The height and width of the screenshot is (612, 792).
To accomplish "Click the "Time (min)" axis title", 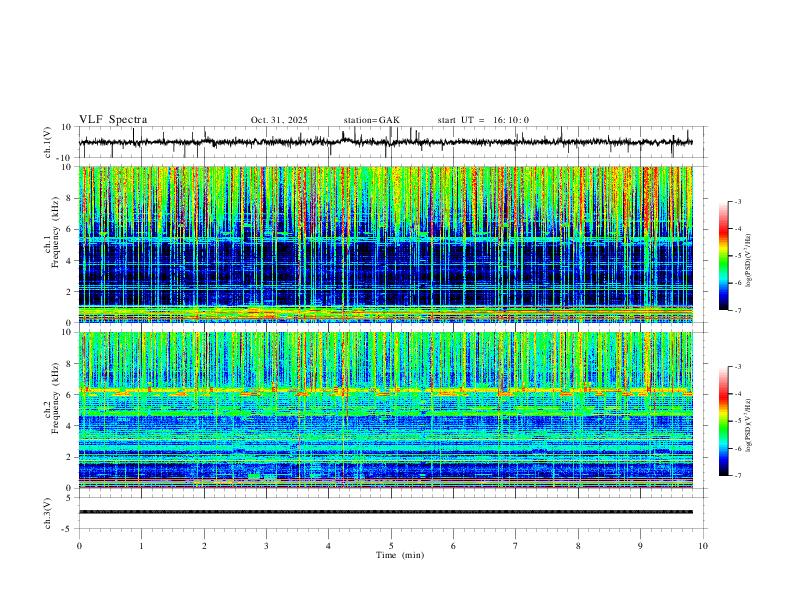I will (x=400, y=555).
